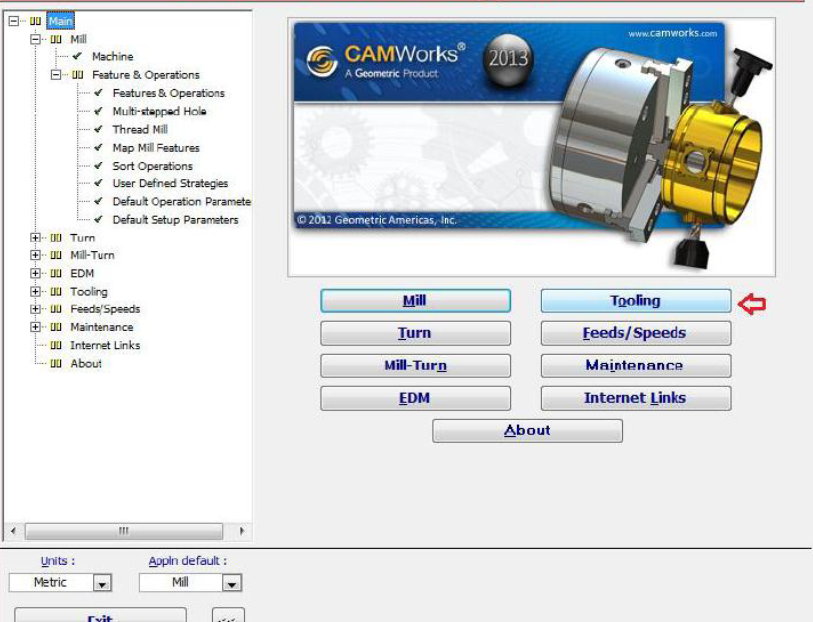
Task: Collapse the Feature & Operations node
Action: 56,75
